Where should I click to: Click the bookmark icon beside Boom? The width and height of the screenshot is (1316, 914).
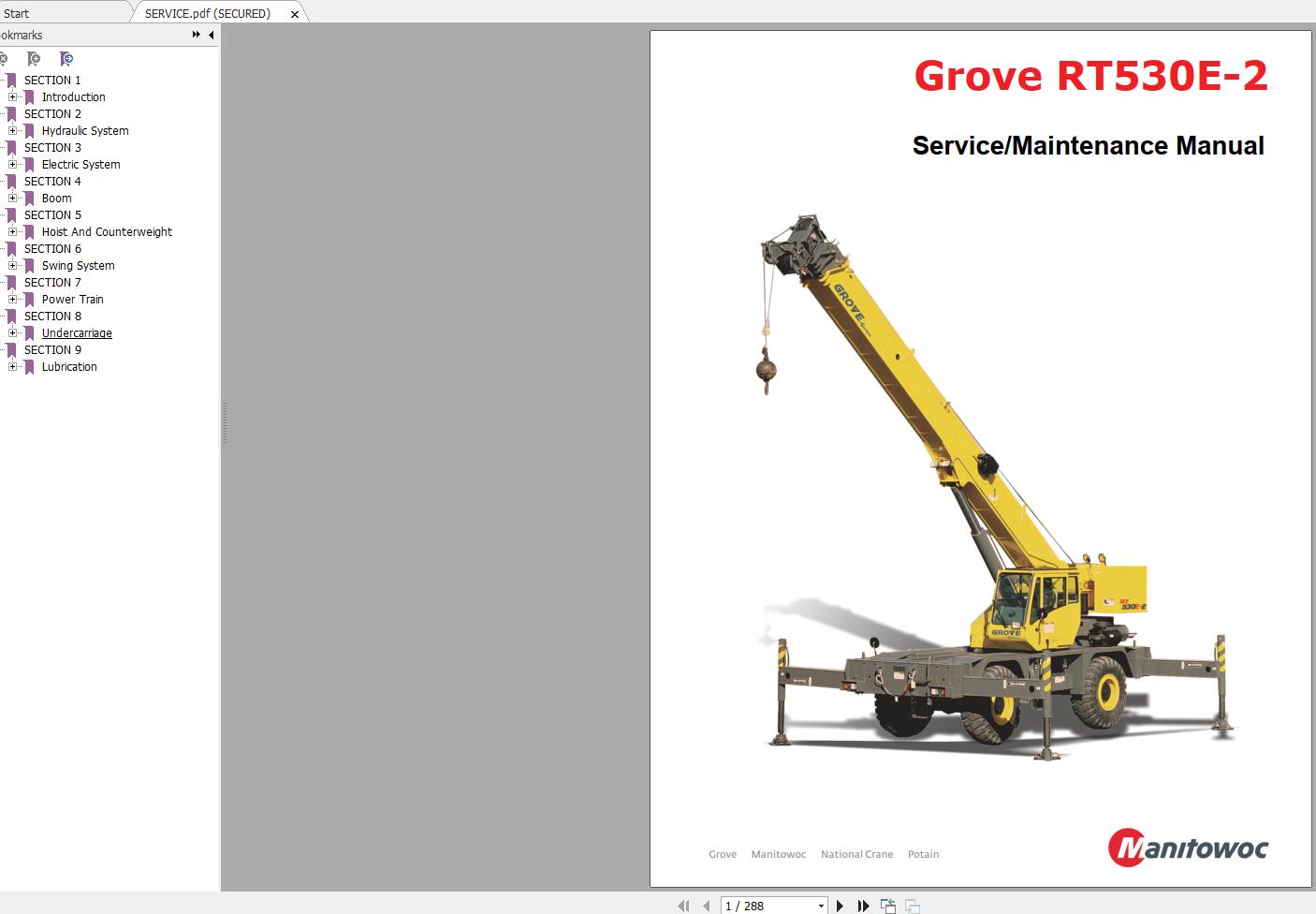tap(29, 199)
